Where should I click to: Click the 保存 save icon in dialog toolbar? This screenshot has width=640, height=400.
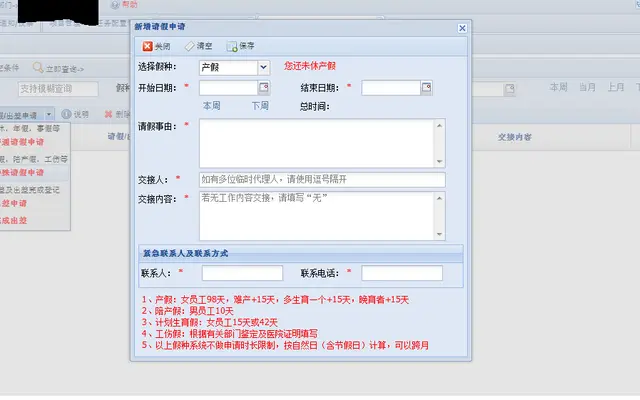[232, 47]
